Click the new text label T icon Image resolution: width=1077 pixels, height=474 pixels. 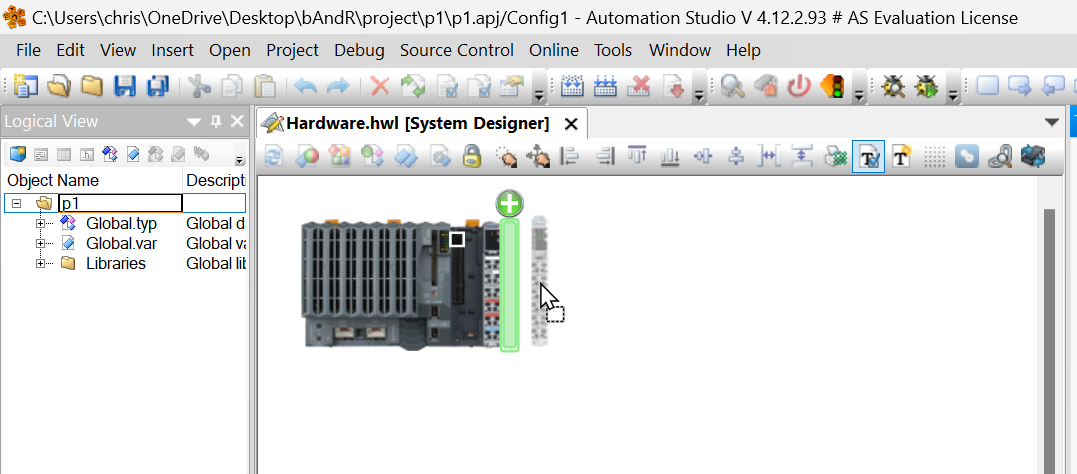[x=901, y=157]
